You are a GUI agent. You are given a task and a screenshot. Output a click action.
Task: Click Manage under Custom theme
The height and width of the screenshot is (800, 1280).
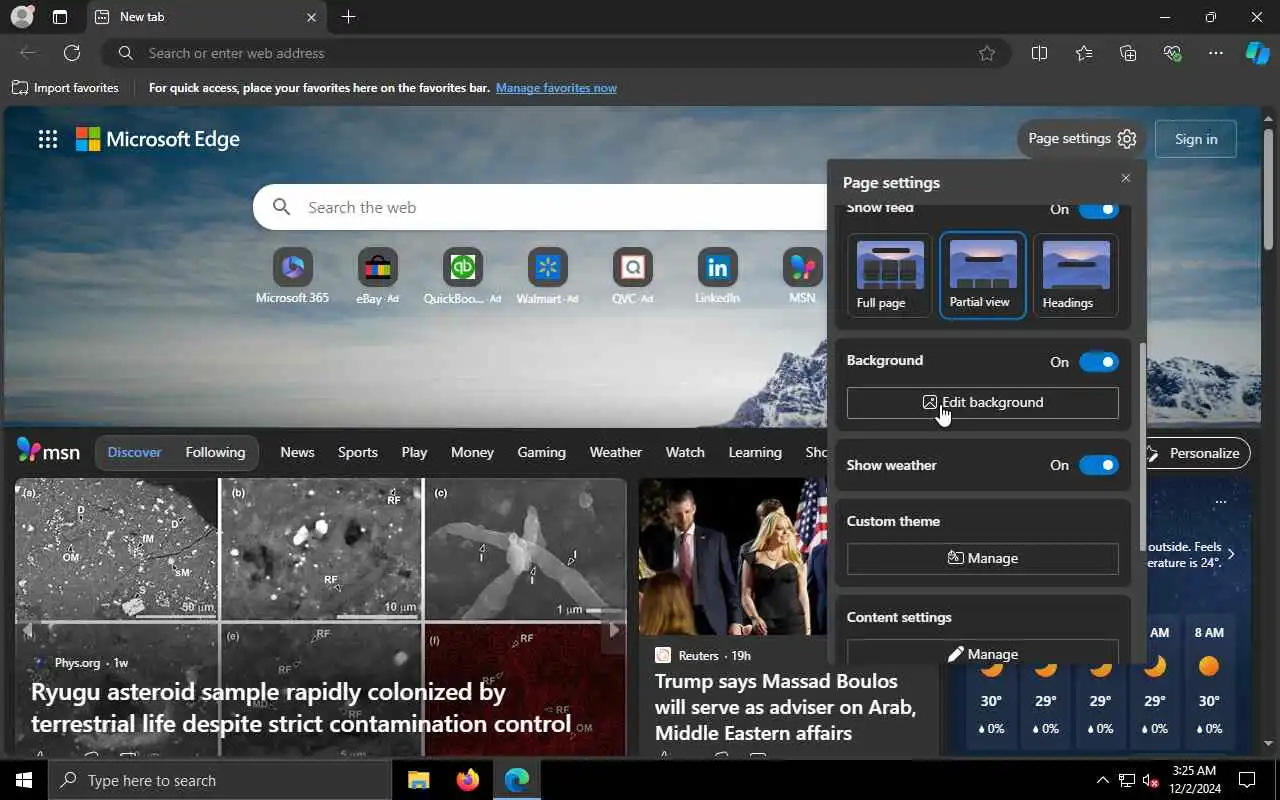click(x=983, y=558)
